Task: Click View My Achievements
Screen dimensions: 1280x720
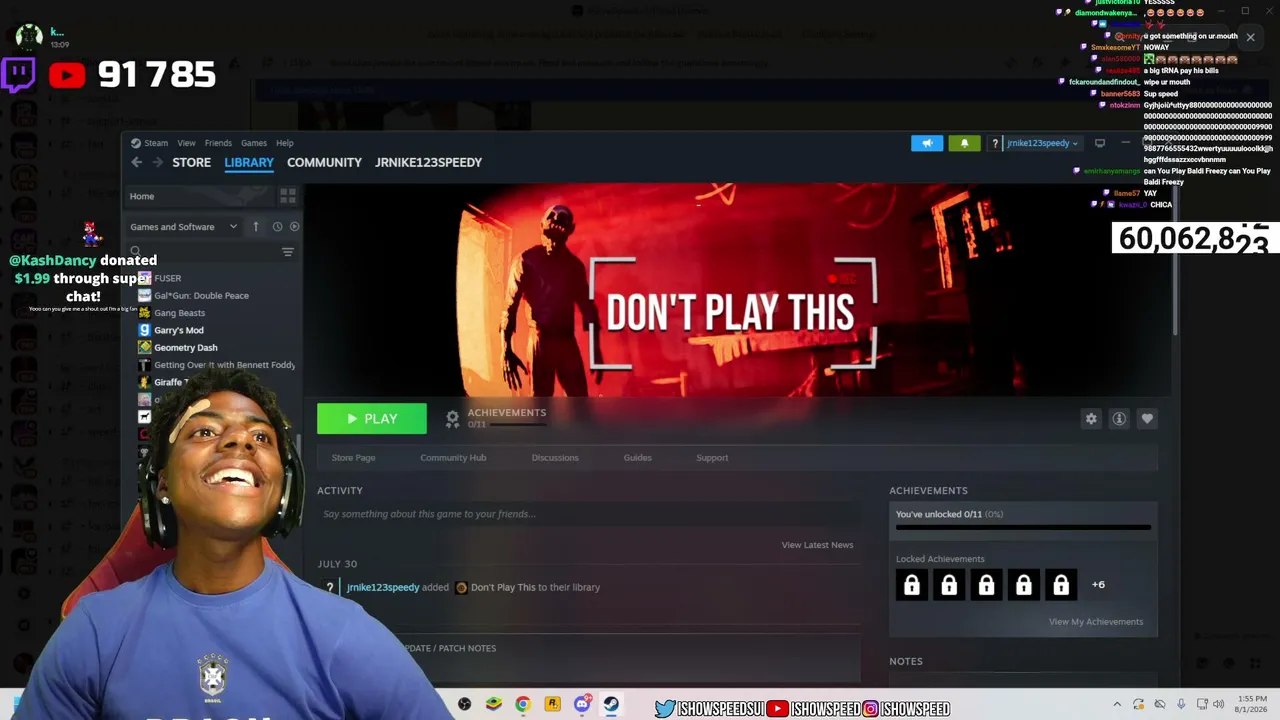Action: (x=1096, y=622)
